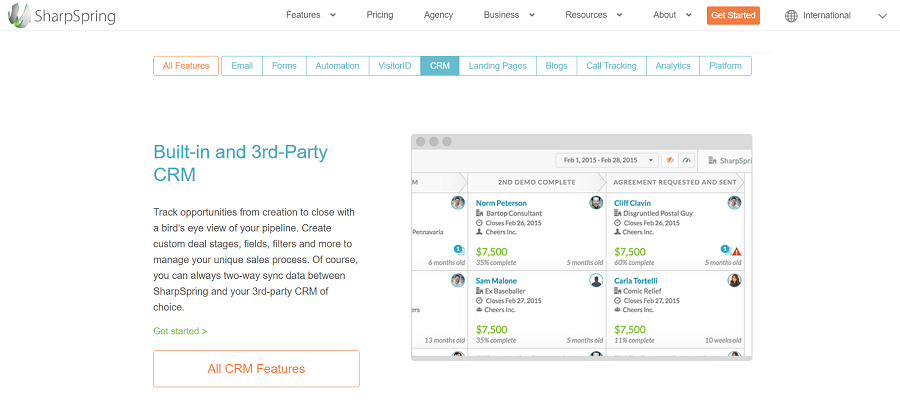Click the building icon beside Bartop Consultant

coord(479,213)
